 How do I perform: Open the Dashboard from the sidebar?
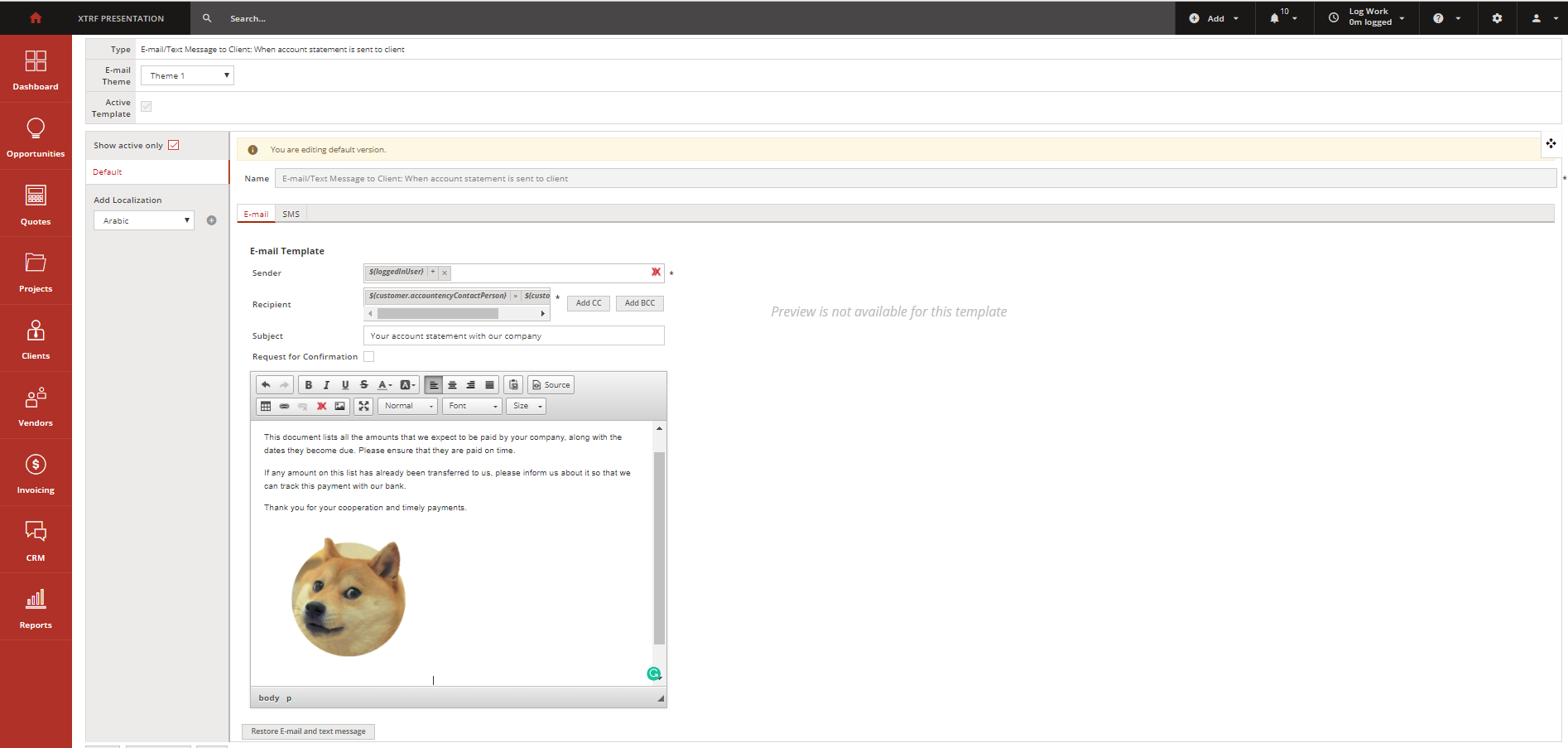click(36, 70)
